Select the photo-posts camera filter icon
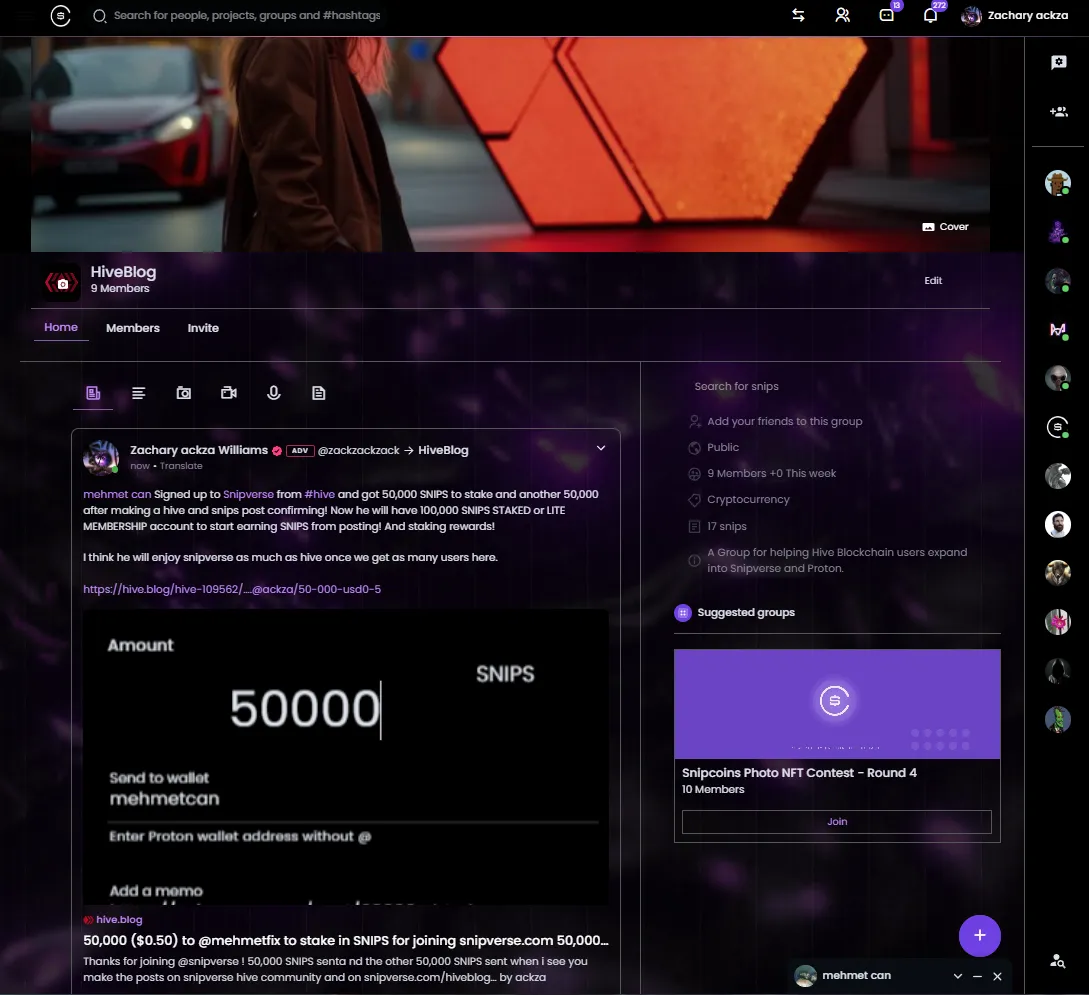Viewport: 1089px width, 995px height. [x=183, y=393]
